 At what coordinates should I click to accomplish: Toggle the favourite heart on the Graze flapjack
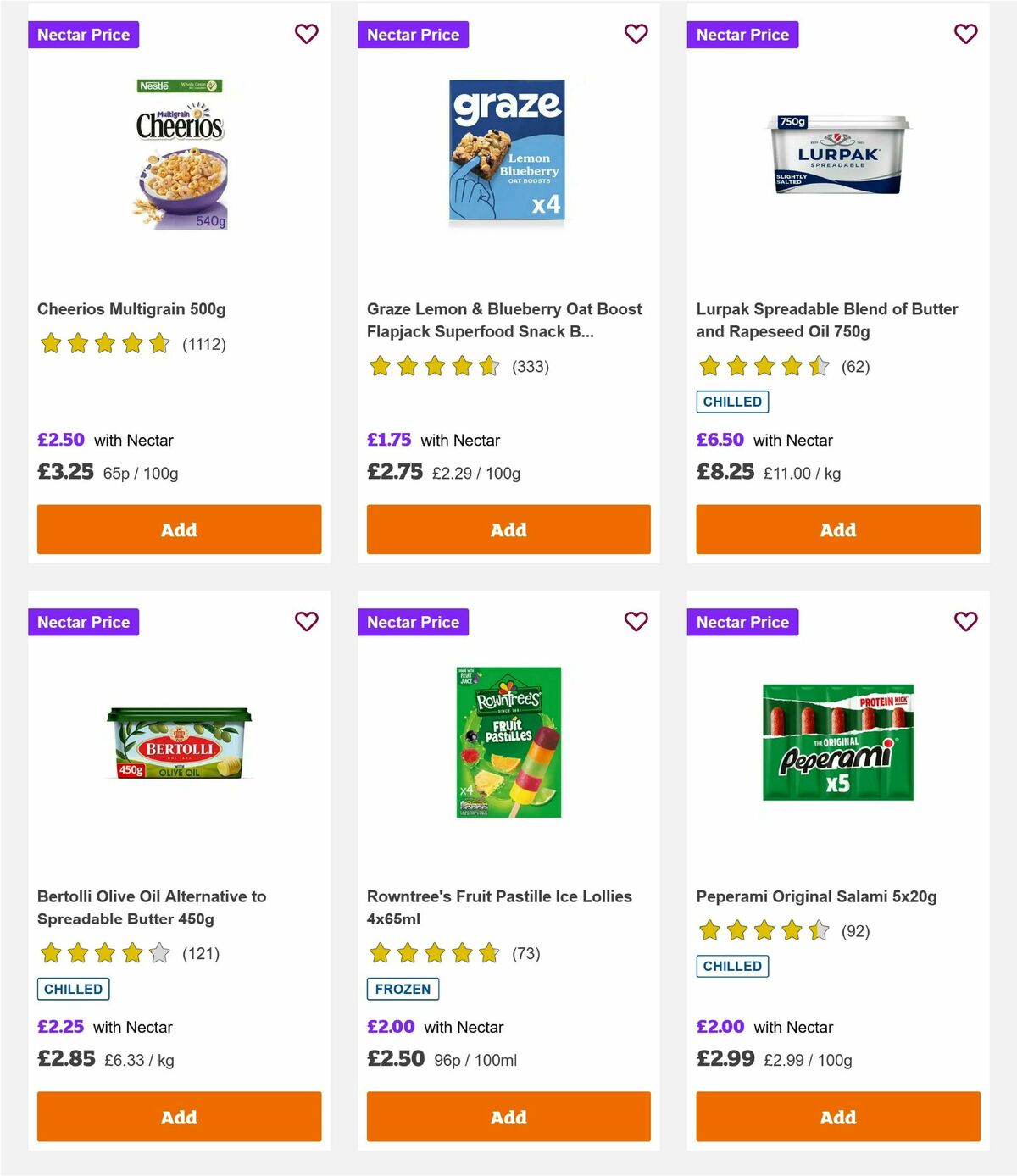636,34
